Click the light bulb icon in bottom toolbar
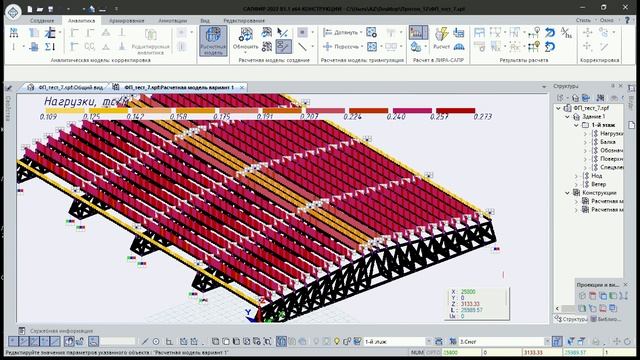The height and width of the screenshot is (360, 640). (336, 341)
